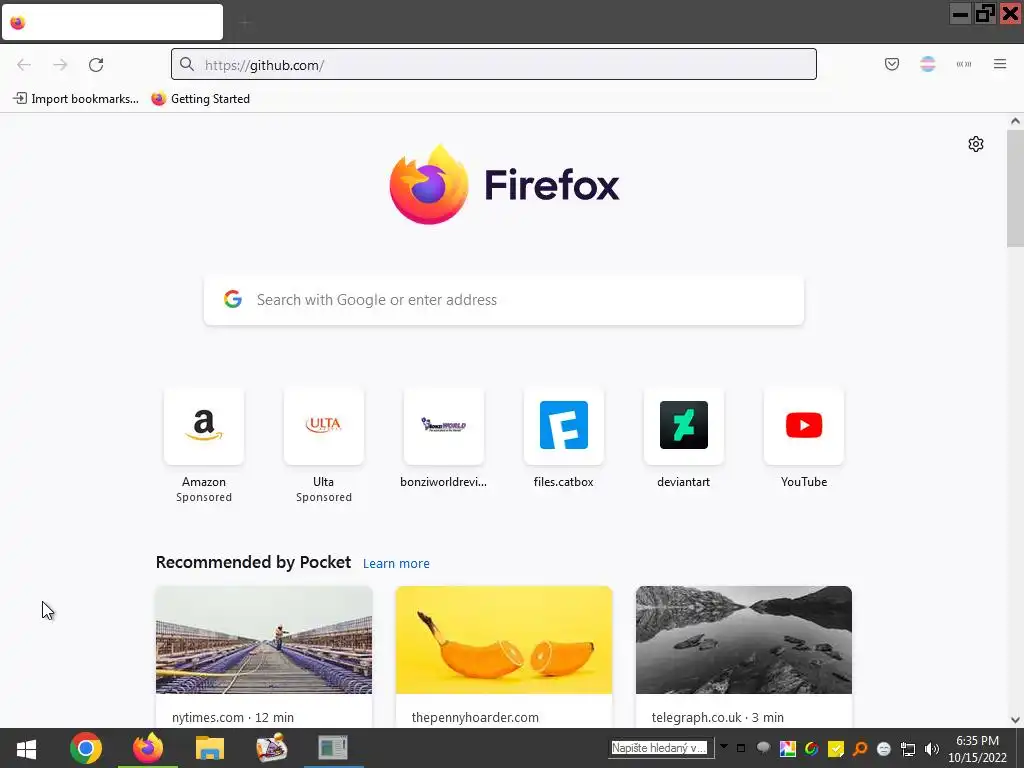Open the Firefox application menu

1000,64
